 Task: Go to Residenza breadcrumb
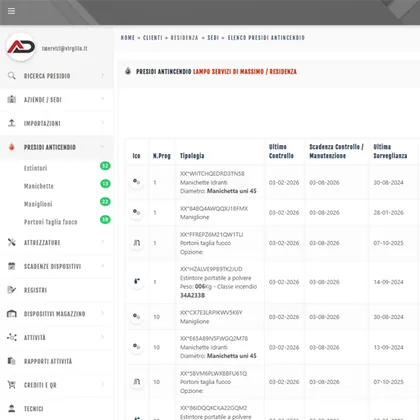point(184,38)
